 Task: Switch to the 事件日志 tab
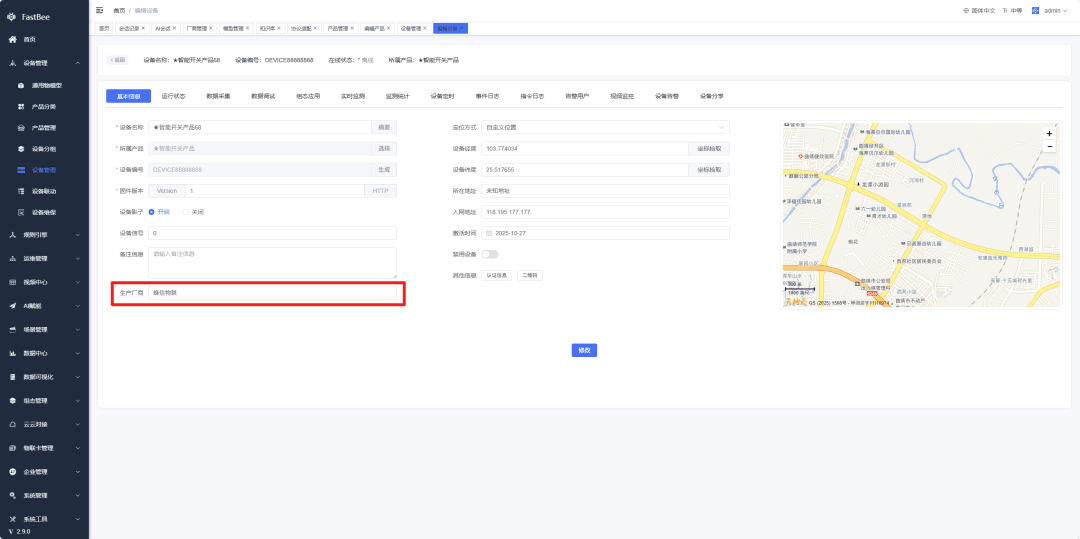pyautogui.click(x=487, y=96)
